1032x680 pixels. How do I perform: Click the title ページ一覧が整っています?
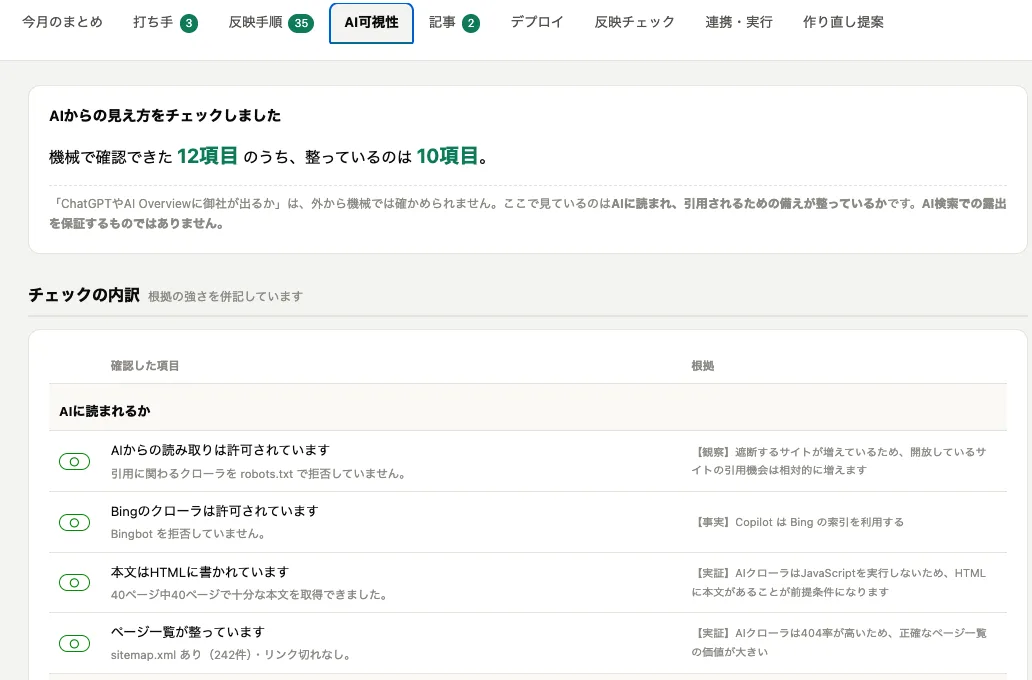tap(188, 632)
